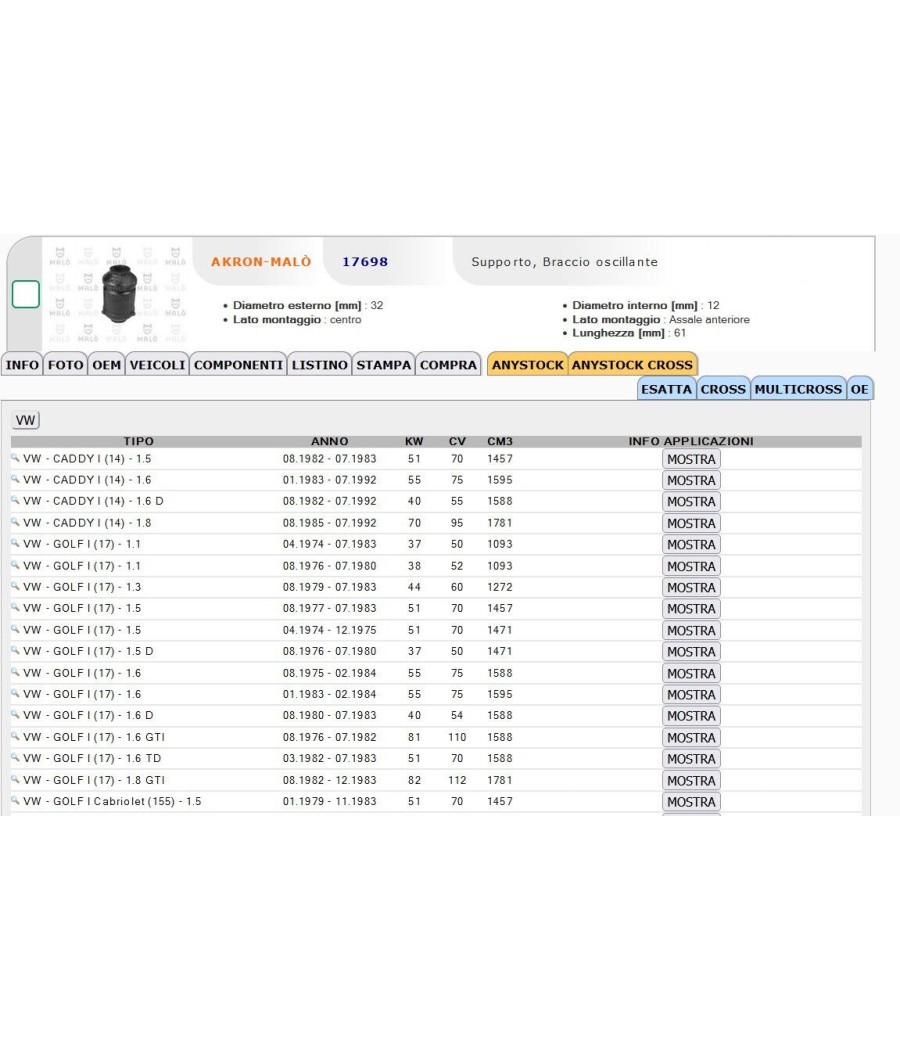
Task: Click MOSTRA for GOLF I 1.1 38 kW
Action: [691, 567]
